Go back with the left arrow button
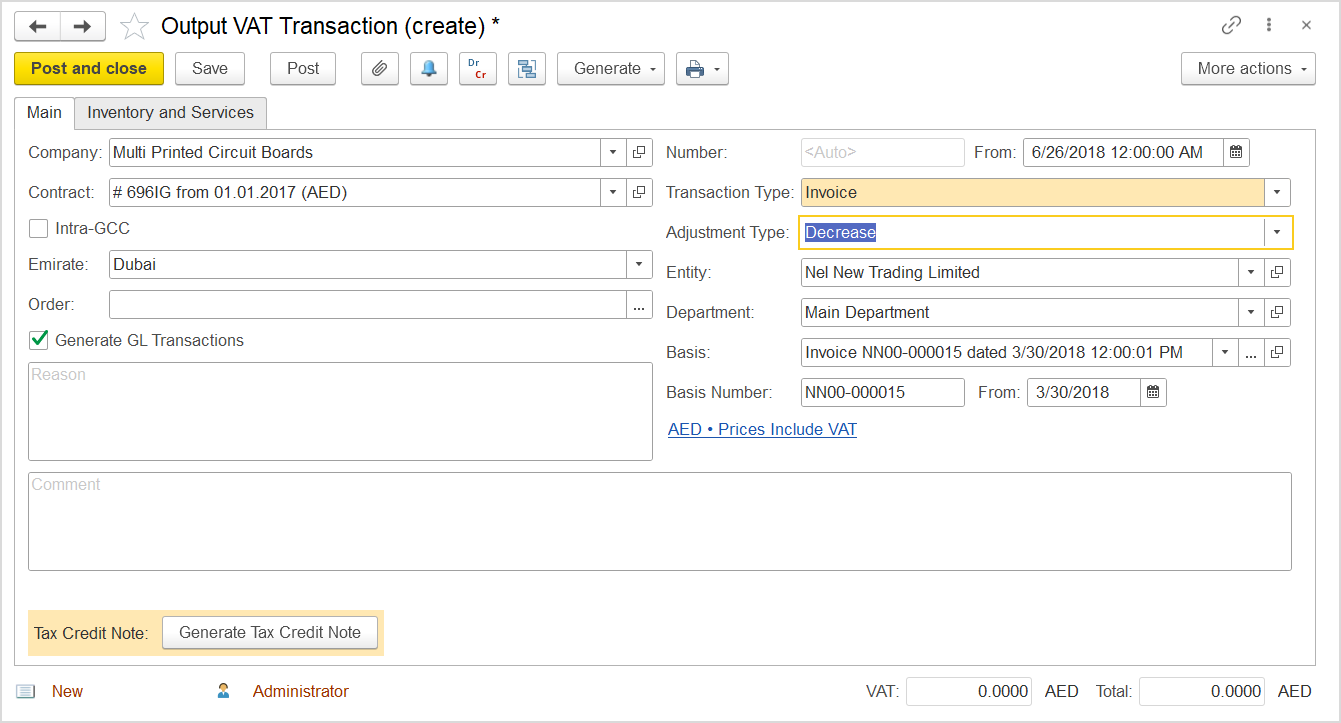 click(x=38, y=26)
